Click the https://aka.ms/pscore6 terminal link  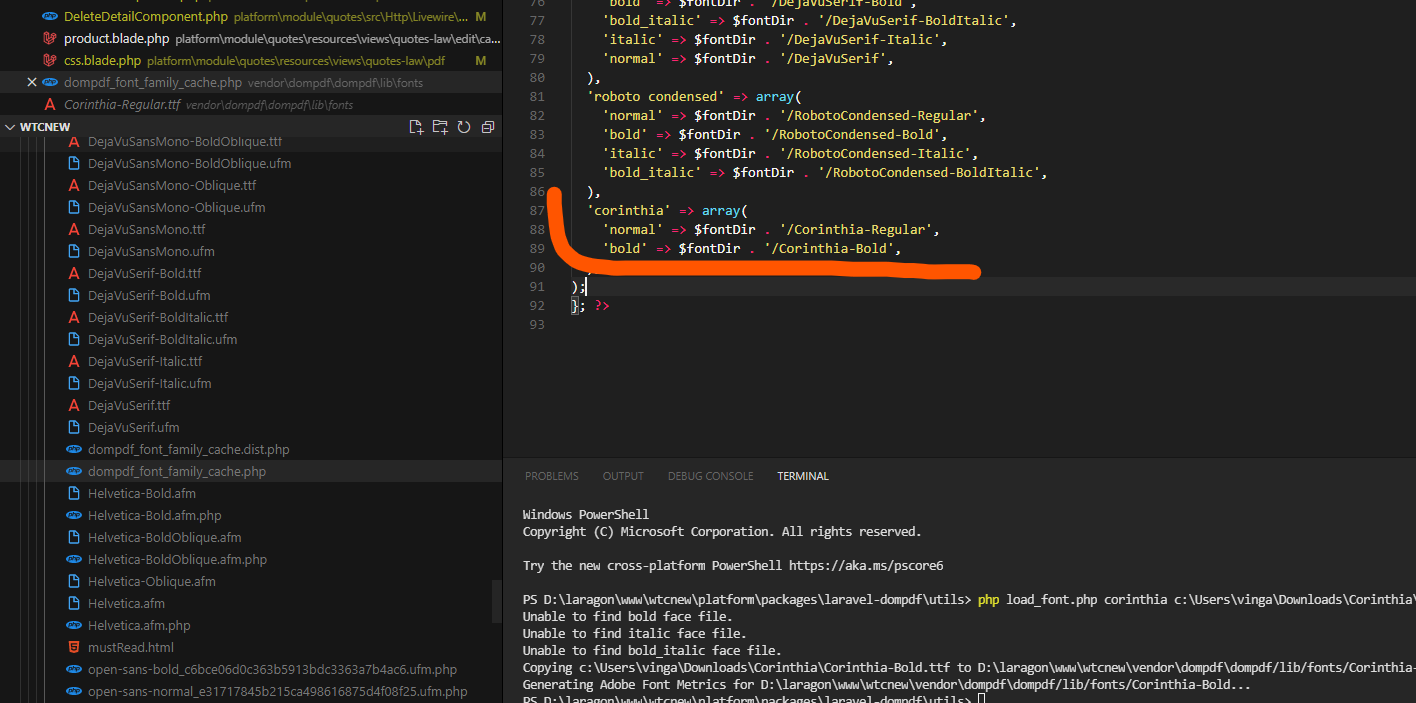866,565
